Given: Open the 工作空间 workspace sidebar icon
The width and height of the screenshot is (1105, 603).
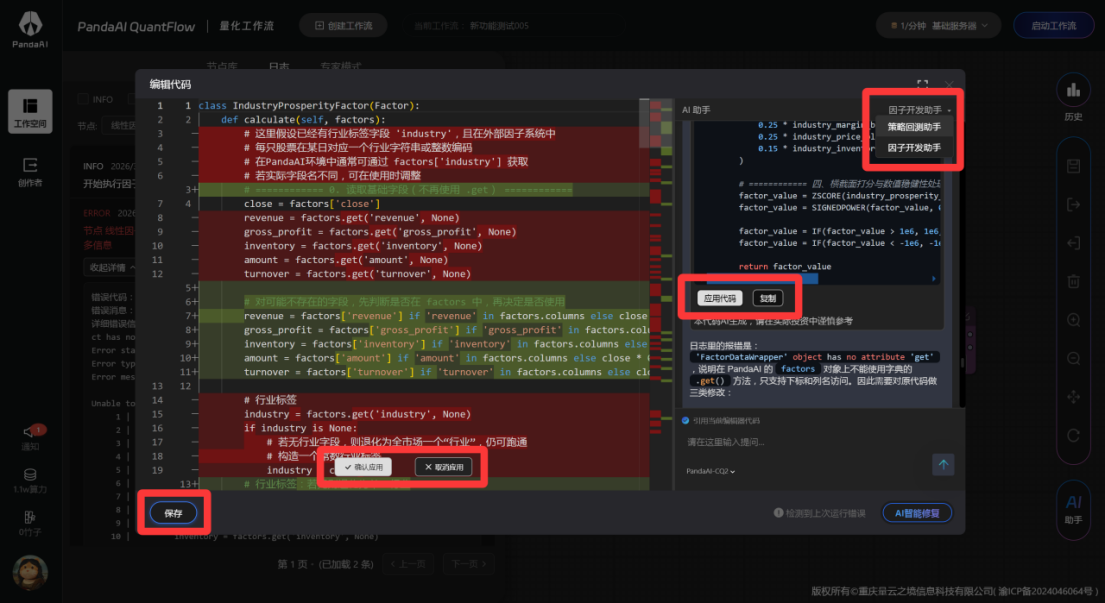Looking at the screenshot, I should coord(30,111).
